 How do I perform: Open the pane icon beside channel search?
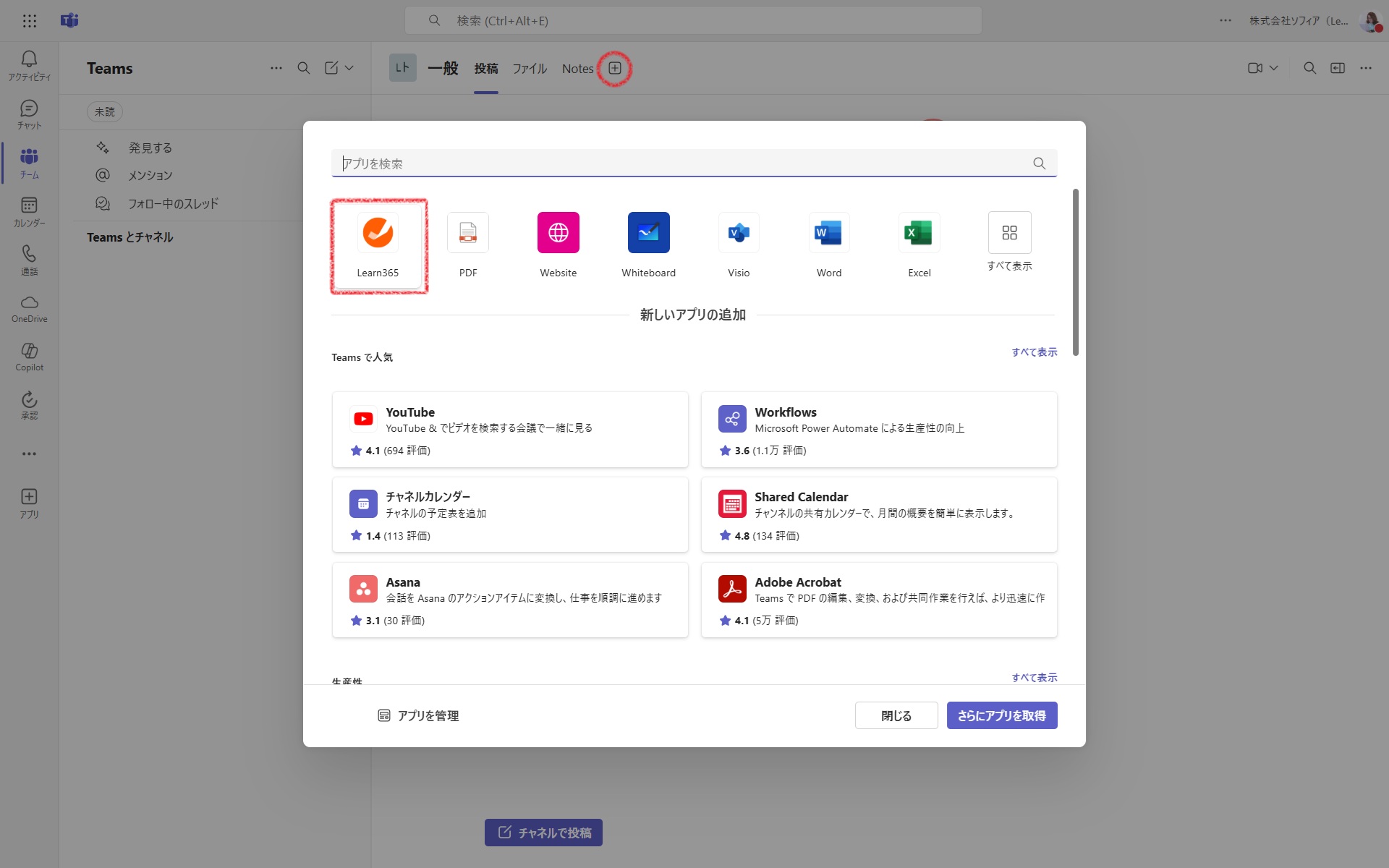[x=1338, y=68]
